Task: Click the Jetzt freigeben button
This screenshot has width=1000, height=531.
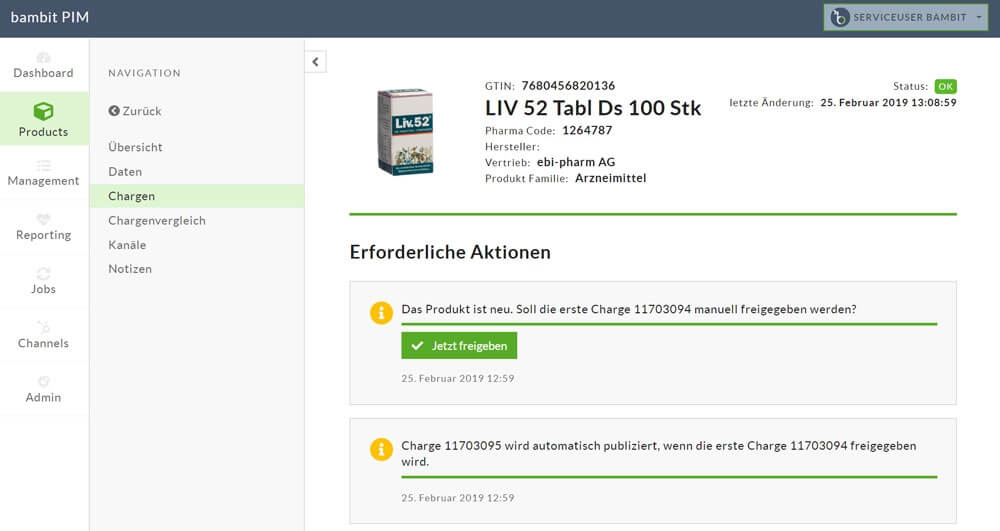Action: click(459, 346)
